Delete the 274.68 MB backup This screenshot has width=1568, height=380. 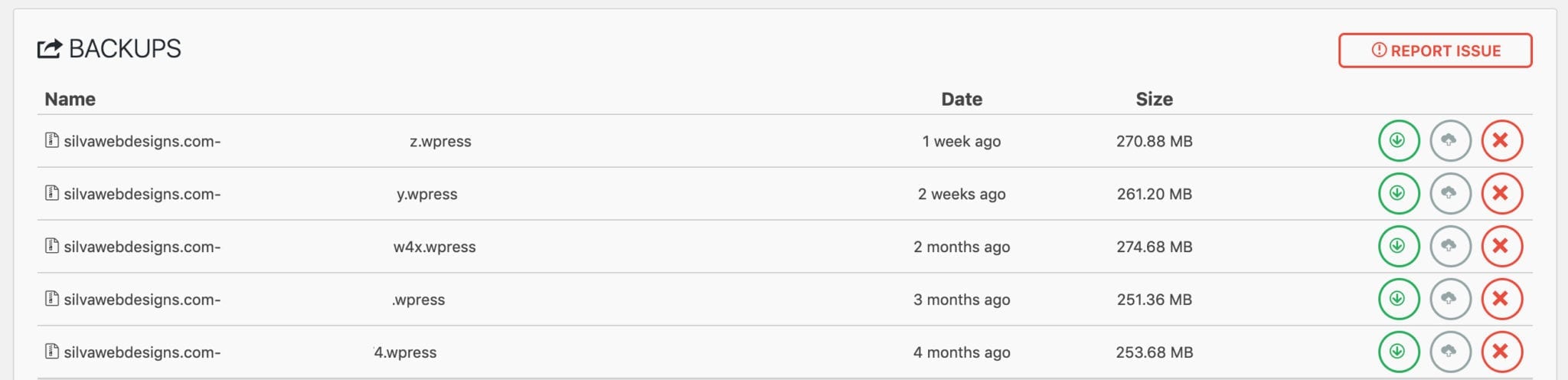coord(1501,247)
